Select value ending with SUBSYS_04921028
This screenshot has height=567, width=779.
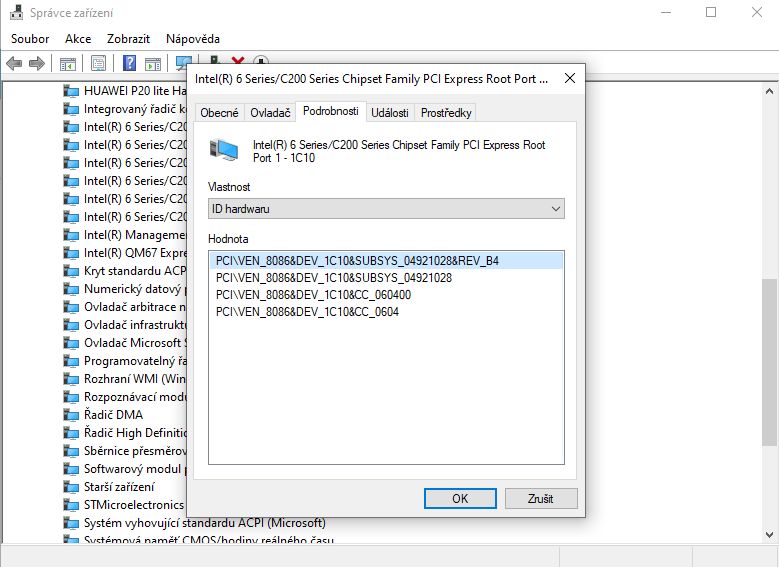tap(334, 278)
